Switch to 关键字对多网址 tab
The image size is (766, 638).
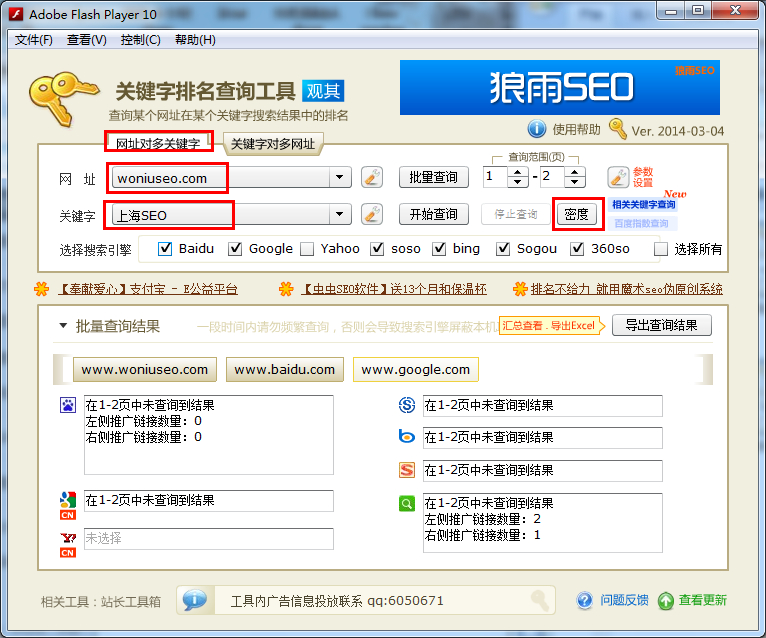click(272, 144)
